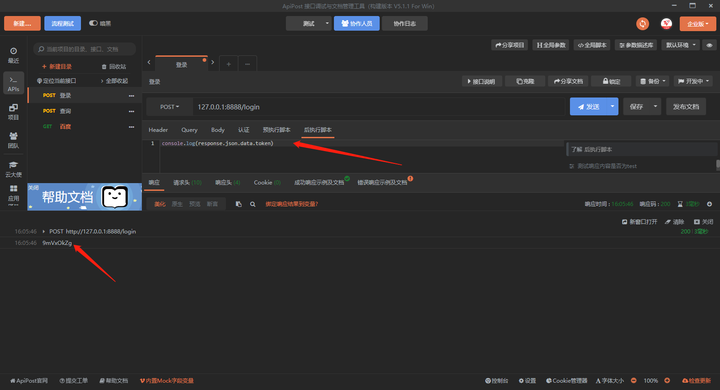Switch to the Body tab
720x390 pixels.
pyautogui.click(x=218, y=130)
